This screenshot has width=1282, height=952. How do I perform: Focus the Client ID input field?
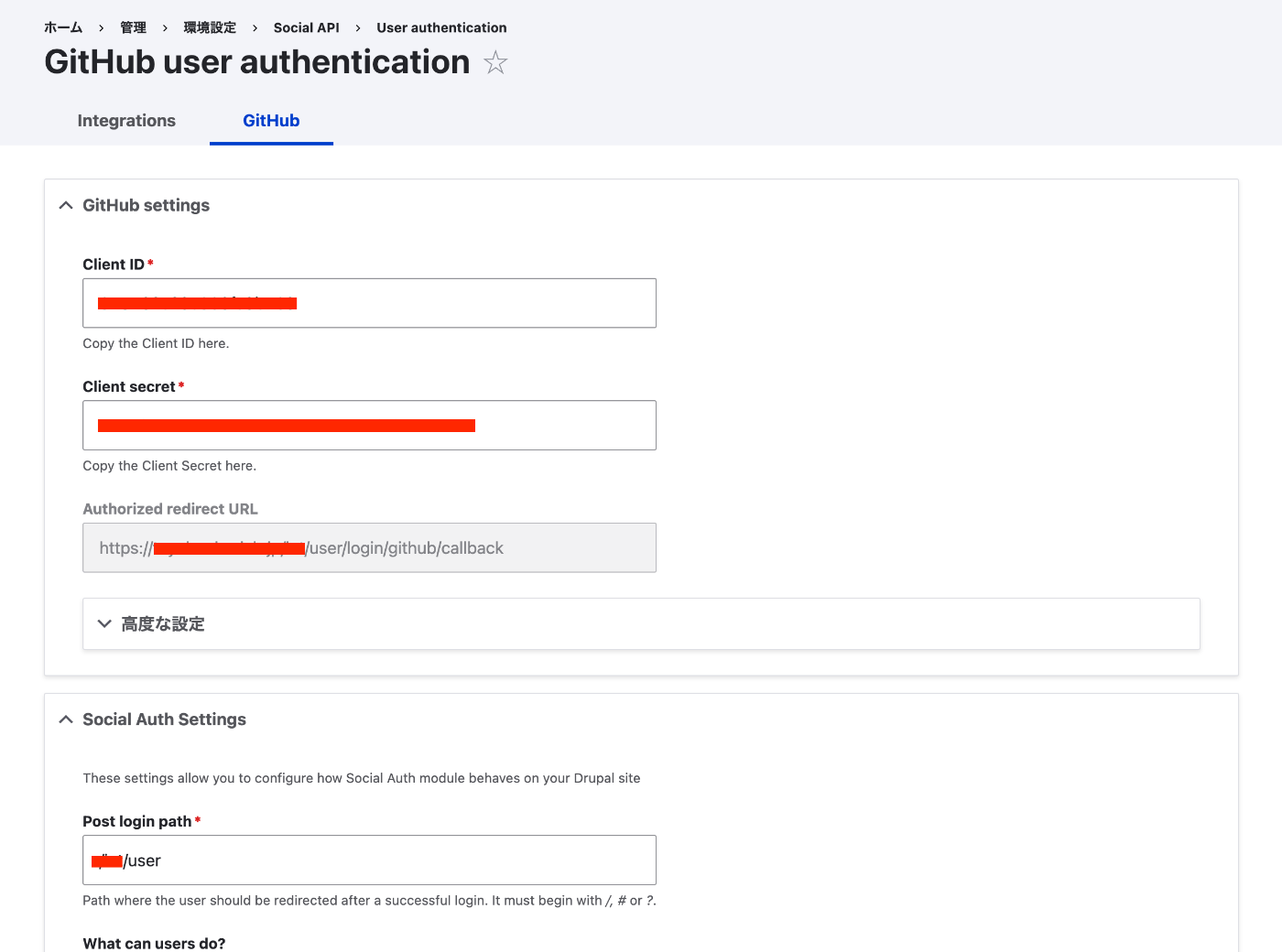pos(369,303)
